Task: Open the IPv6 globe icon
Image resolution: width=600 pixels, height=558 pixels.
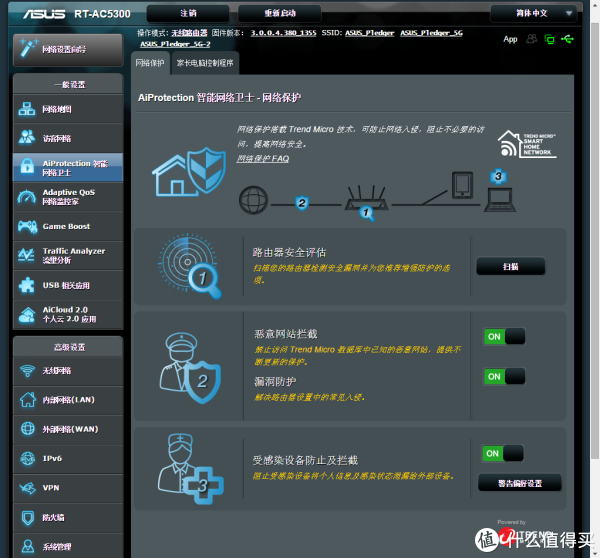Action: [x=28, y=458]
